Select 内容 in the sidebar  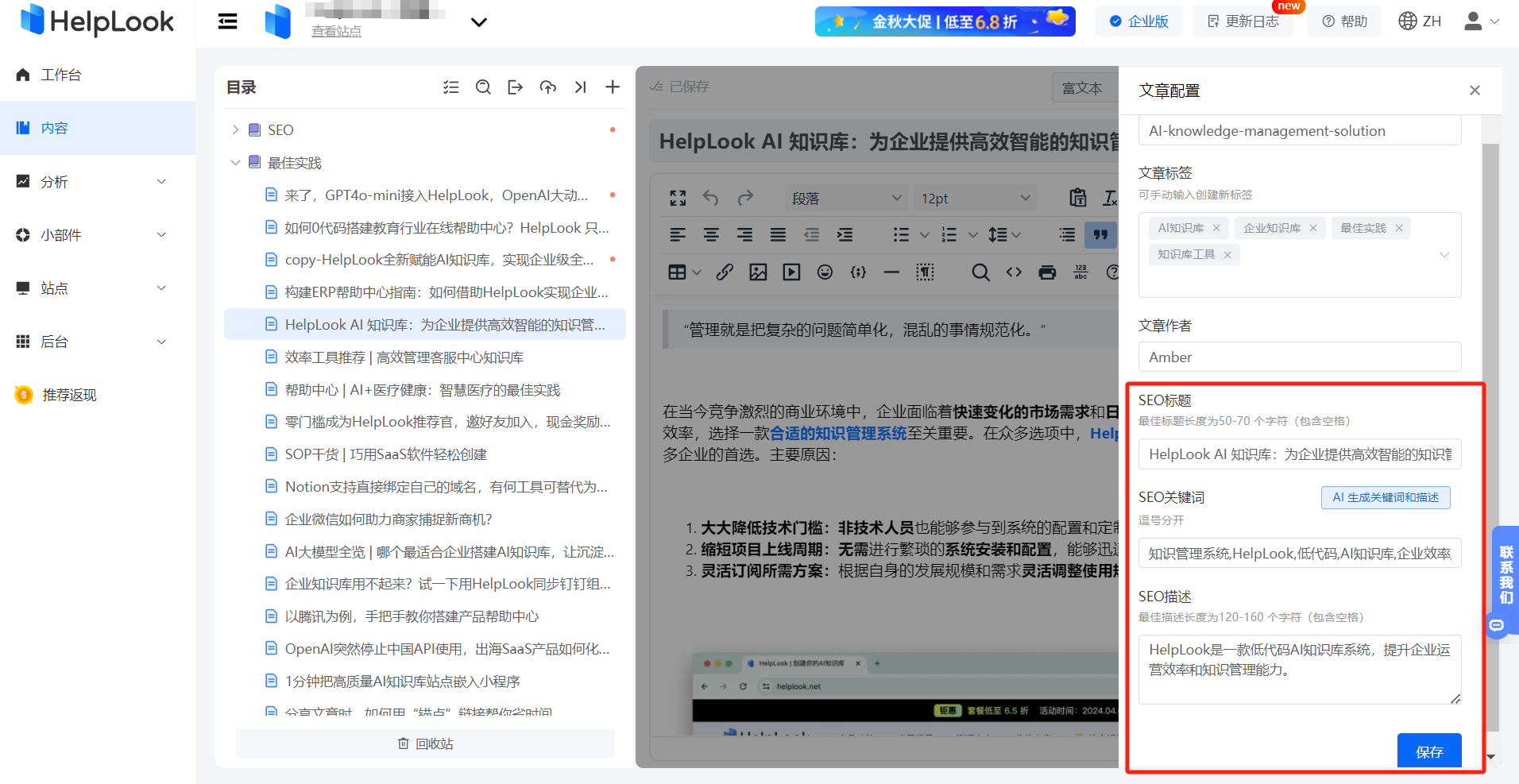pyautogui.click(x=98, y=128)
